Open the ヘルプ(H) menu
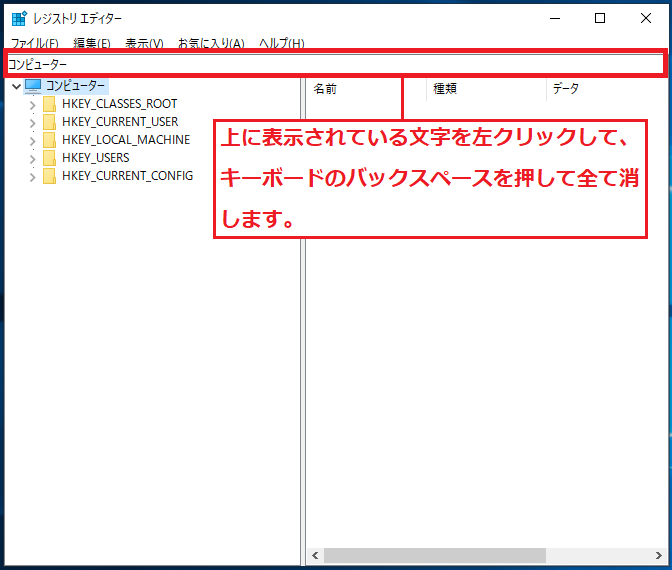Image resolution: width=672 pixels, height=570 pixels. (282, 43)
